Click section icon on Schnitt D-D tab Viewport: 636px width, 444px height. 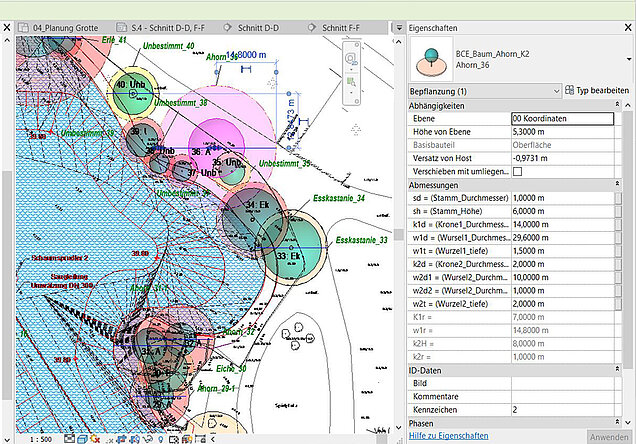(x=228, y=28)
